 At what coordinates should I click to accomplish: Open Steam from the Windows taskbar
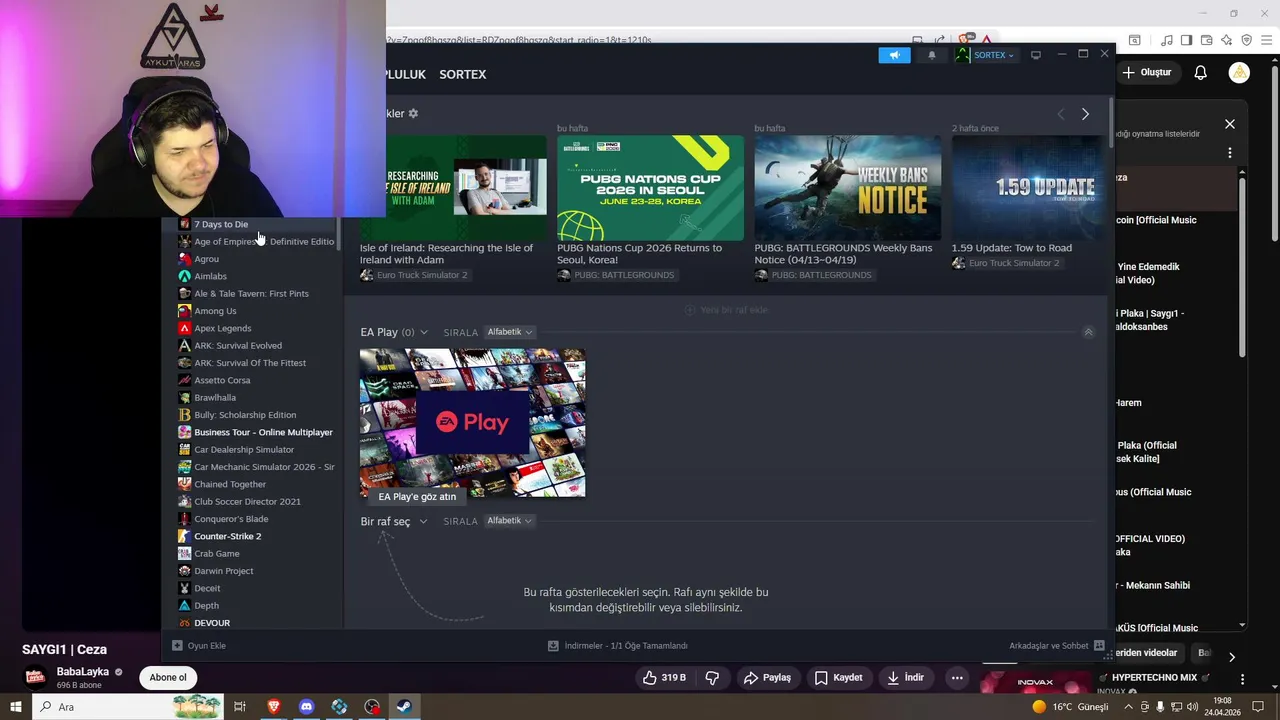[405, 707]
